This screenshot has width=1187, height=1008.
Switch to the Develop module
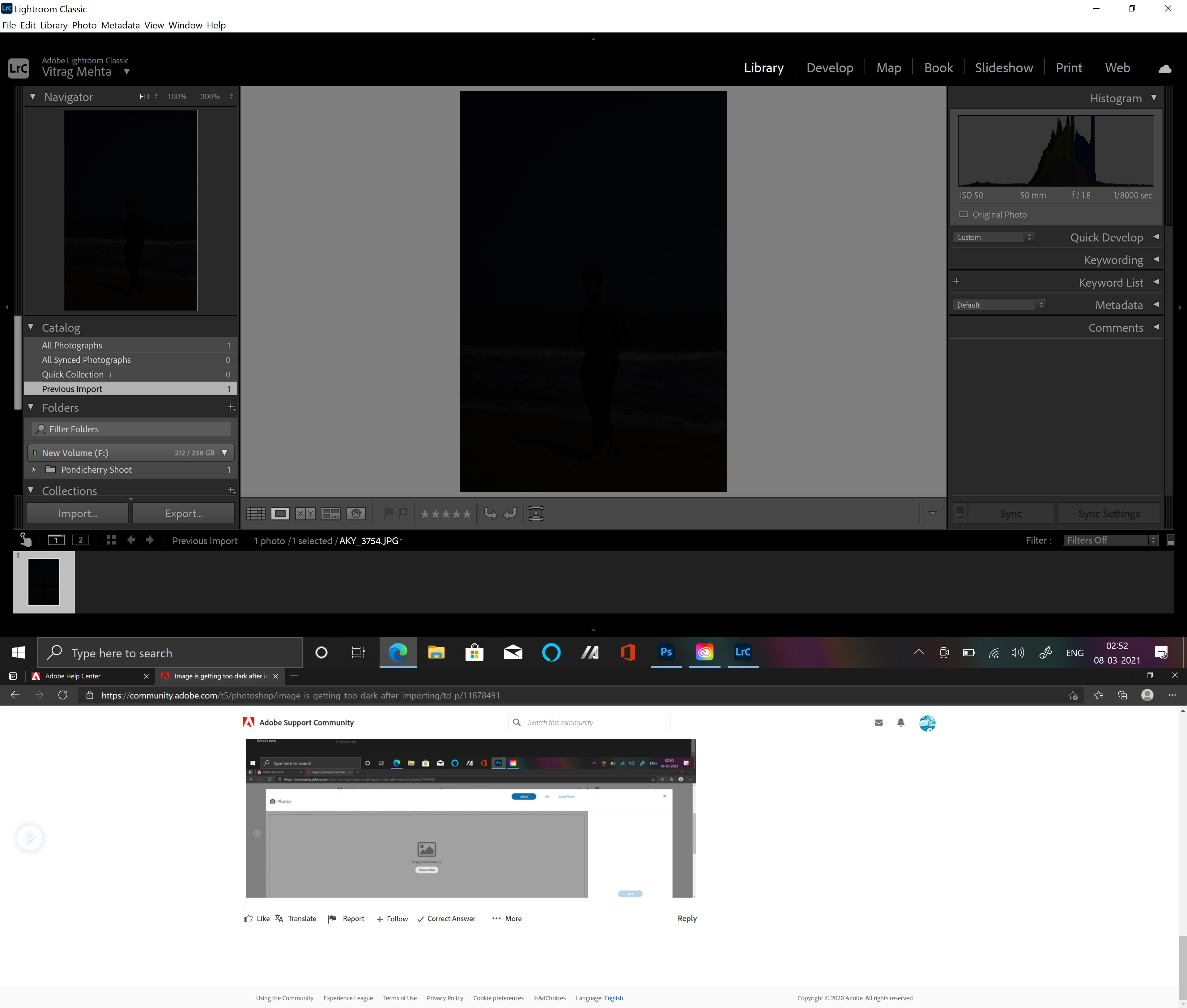coord(829,68)
